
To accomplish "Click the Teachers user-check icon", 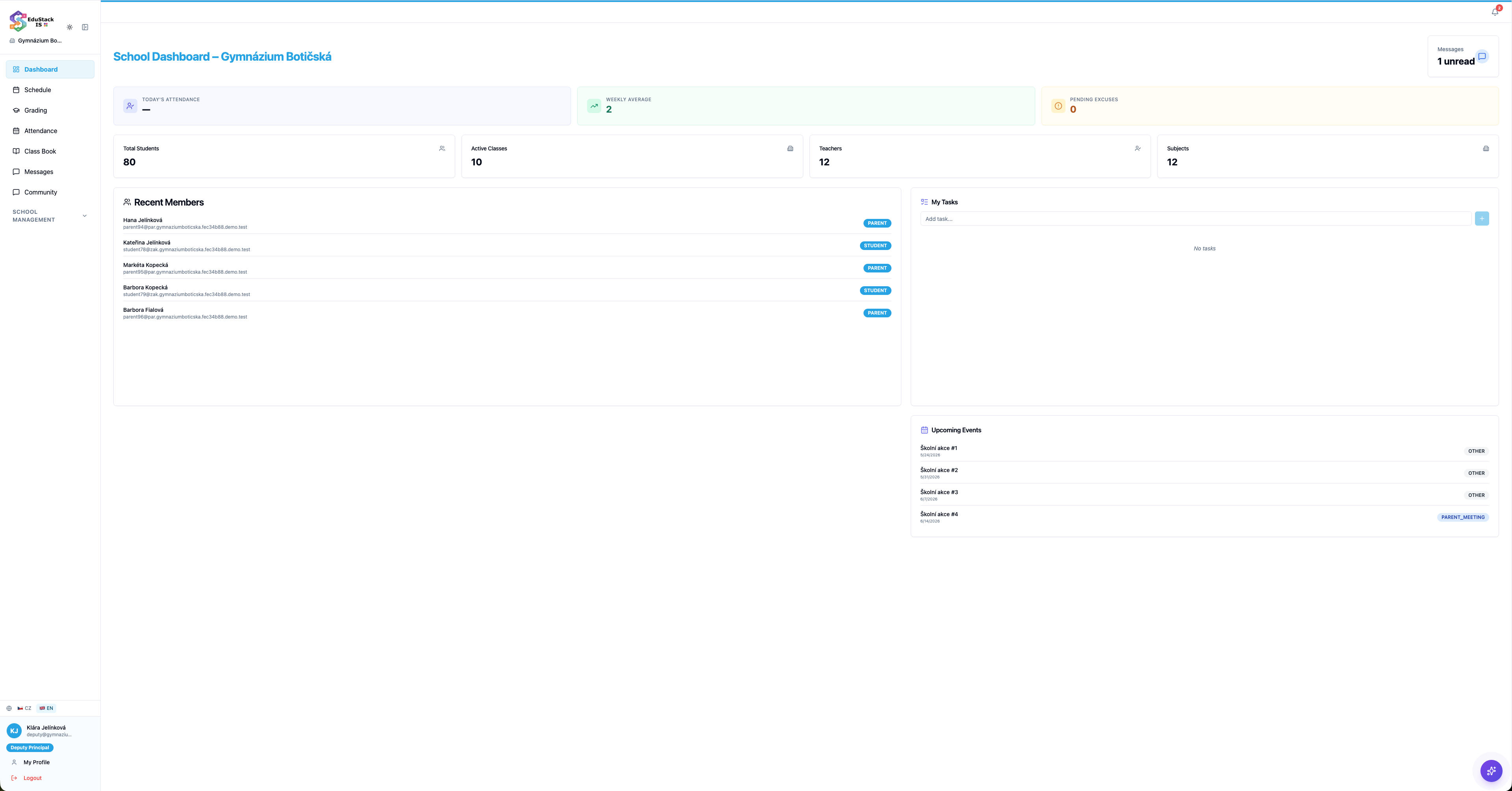I will point(1138,148).
